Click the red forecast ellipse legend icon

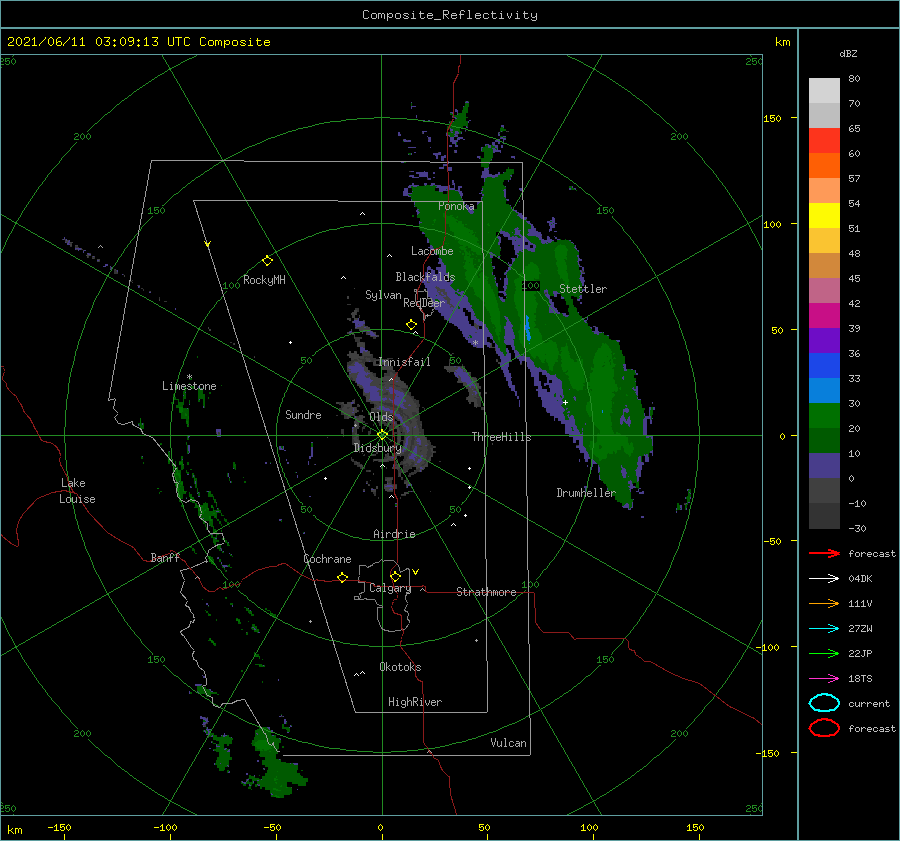click(824, 728)
